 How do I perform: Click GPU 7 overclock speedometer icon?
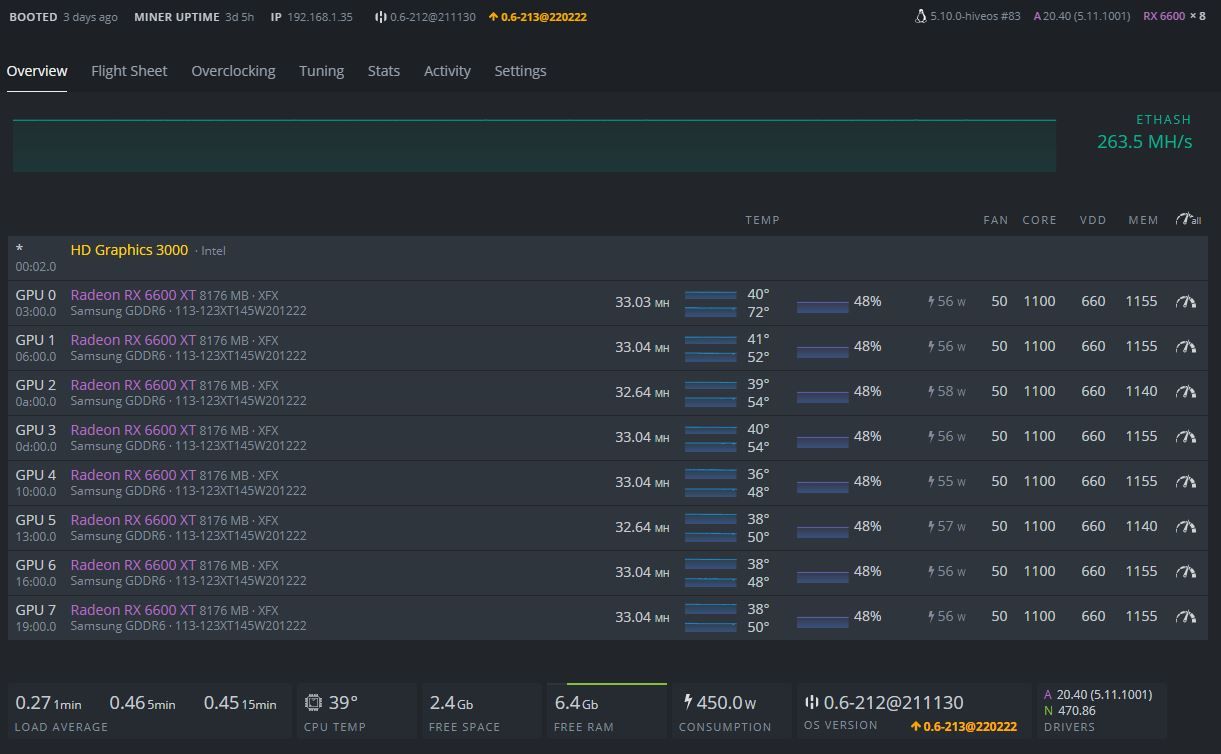click(1186, 617)
